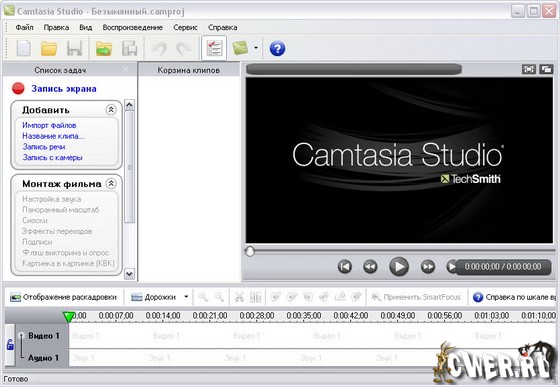The image size is (560, 387).
Task: Click the redo arrow in the toolbar
Action: [x=184, y=48]
